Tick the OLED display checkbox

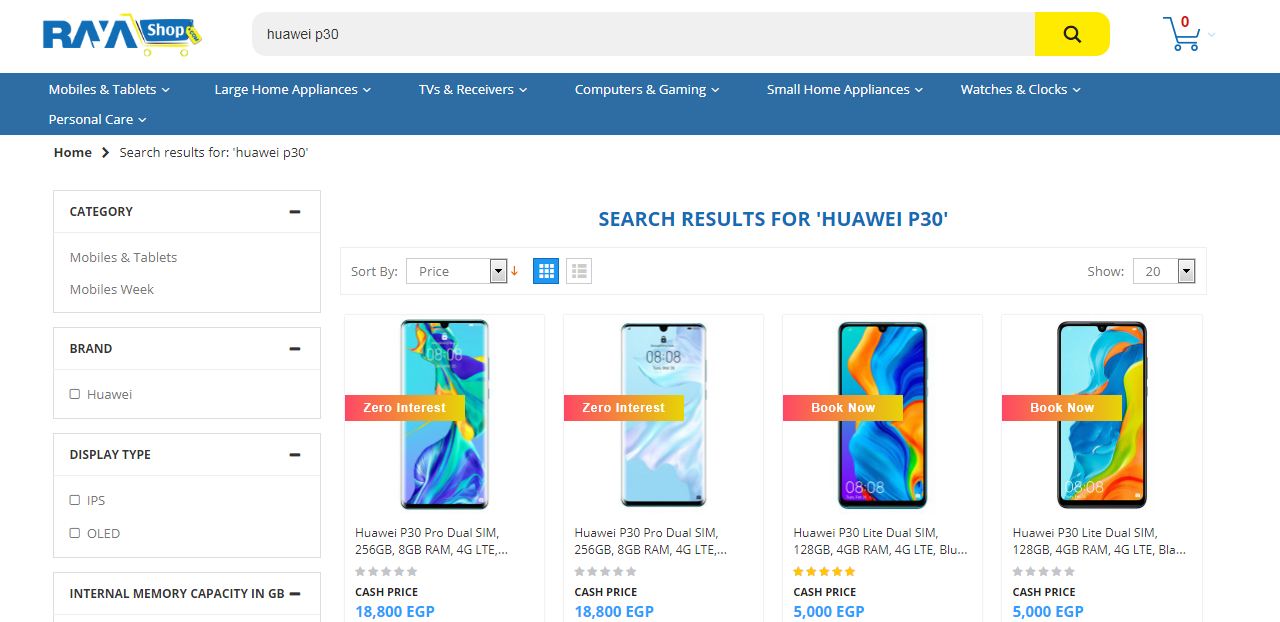(75, 533)
